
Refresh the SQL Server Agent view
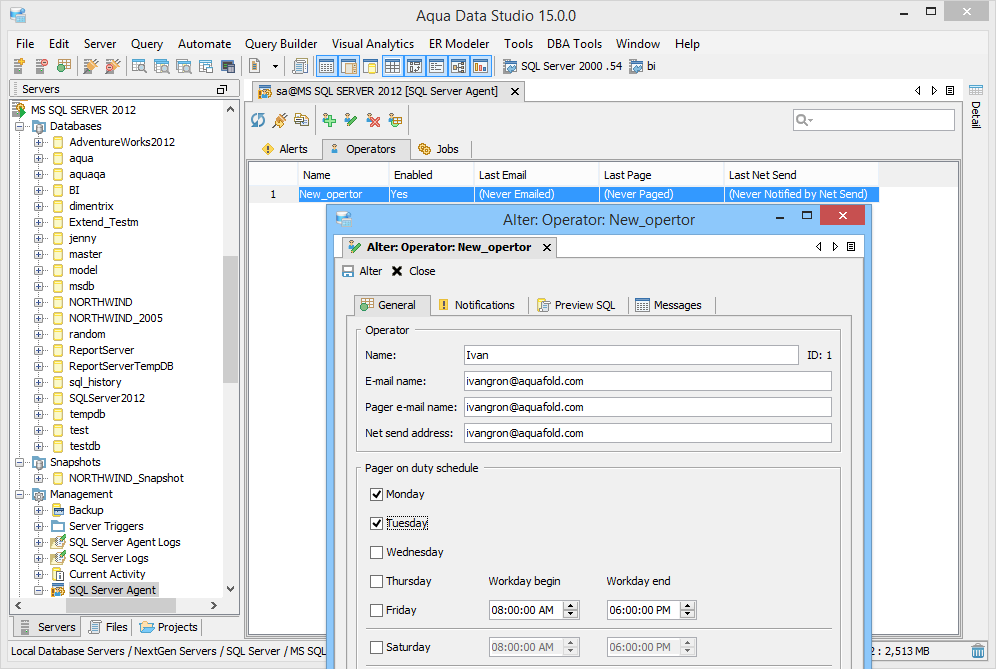(258, 119)
